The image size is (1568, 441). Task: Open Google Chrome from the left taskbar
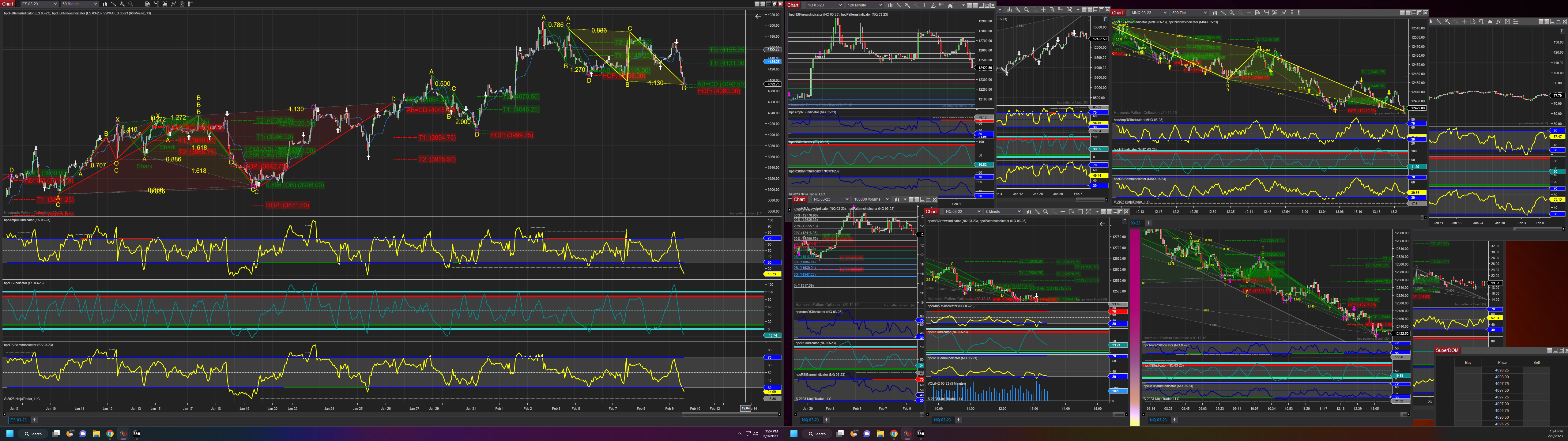click(110, 434)
